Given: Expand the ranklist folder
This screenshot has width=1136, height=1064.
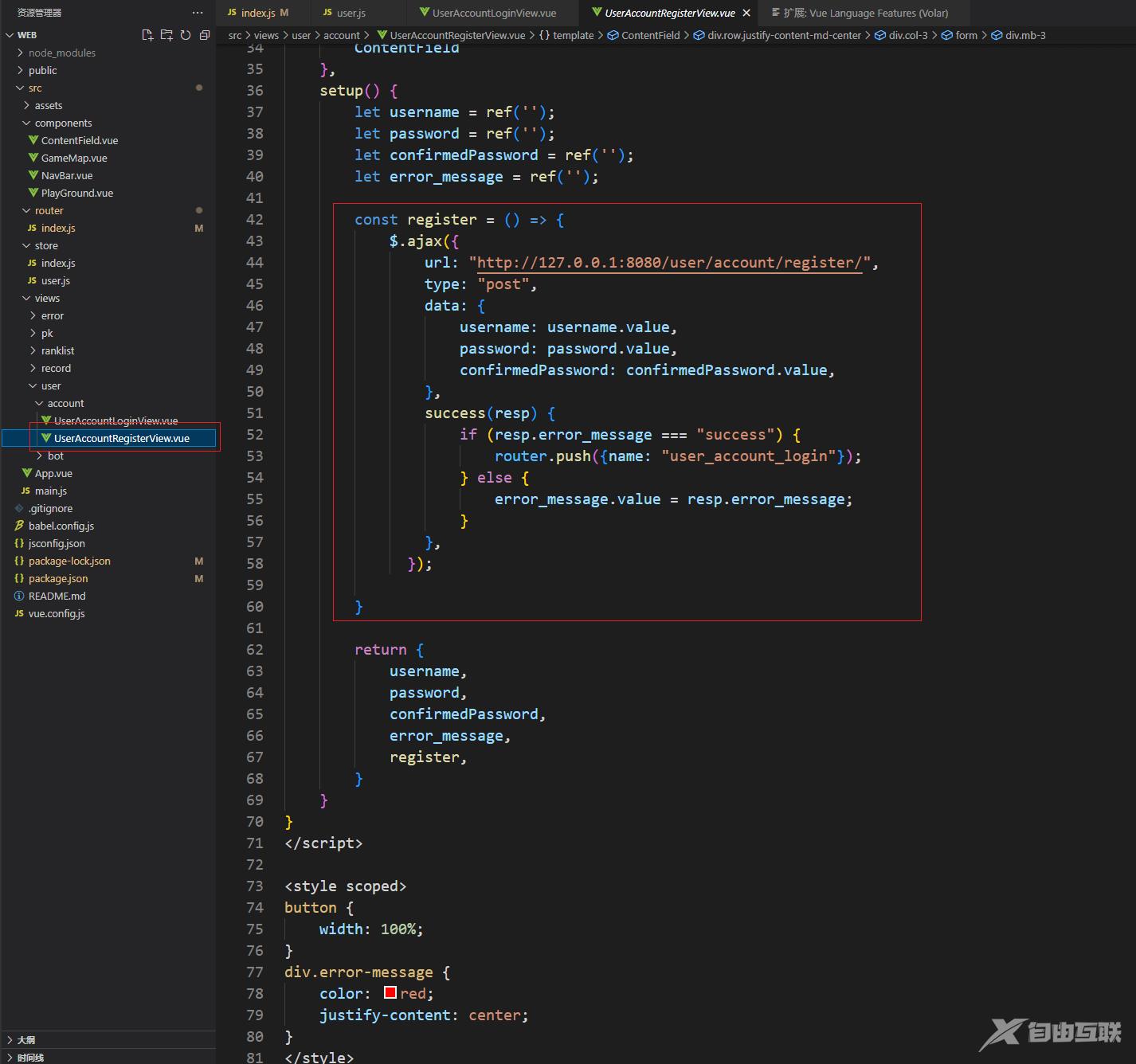Looking at the screenshot, I should pyautogui.click(x=57, y=350).
